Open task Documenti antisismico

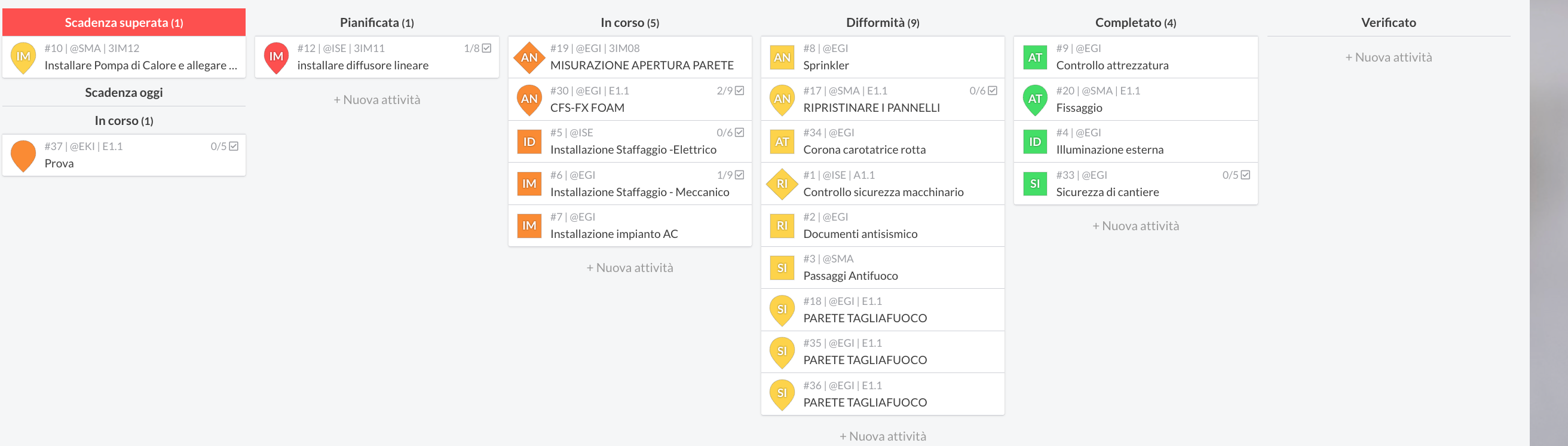pyautogui.click(x=883, y=225)
